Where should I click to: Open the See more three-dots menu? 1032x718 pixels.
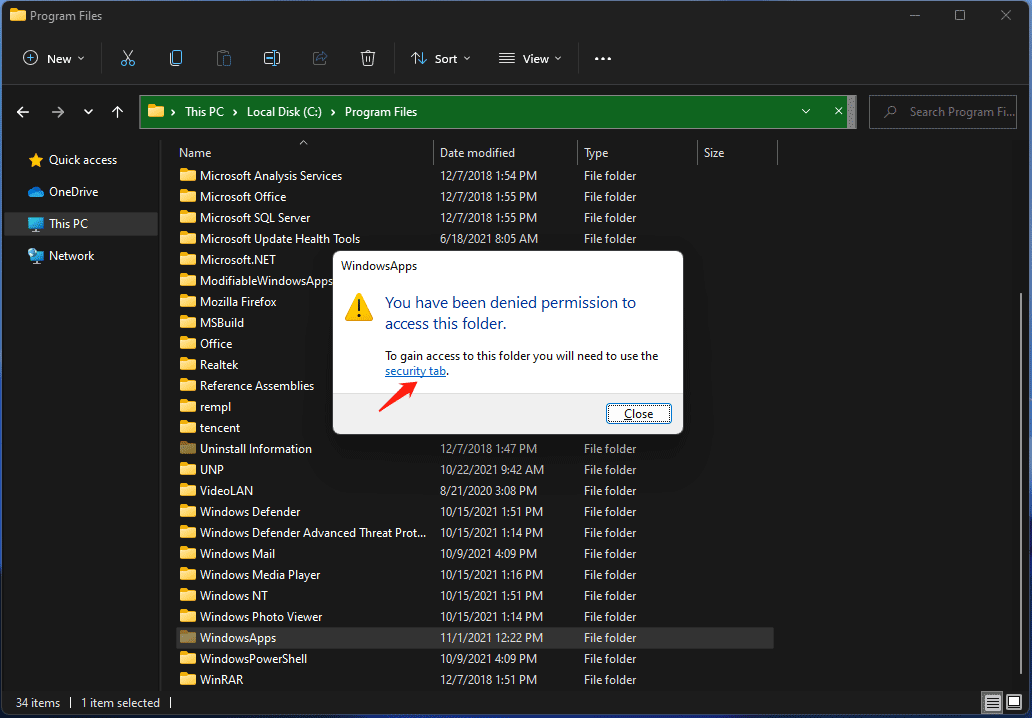(x=602, y=59)
